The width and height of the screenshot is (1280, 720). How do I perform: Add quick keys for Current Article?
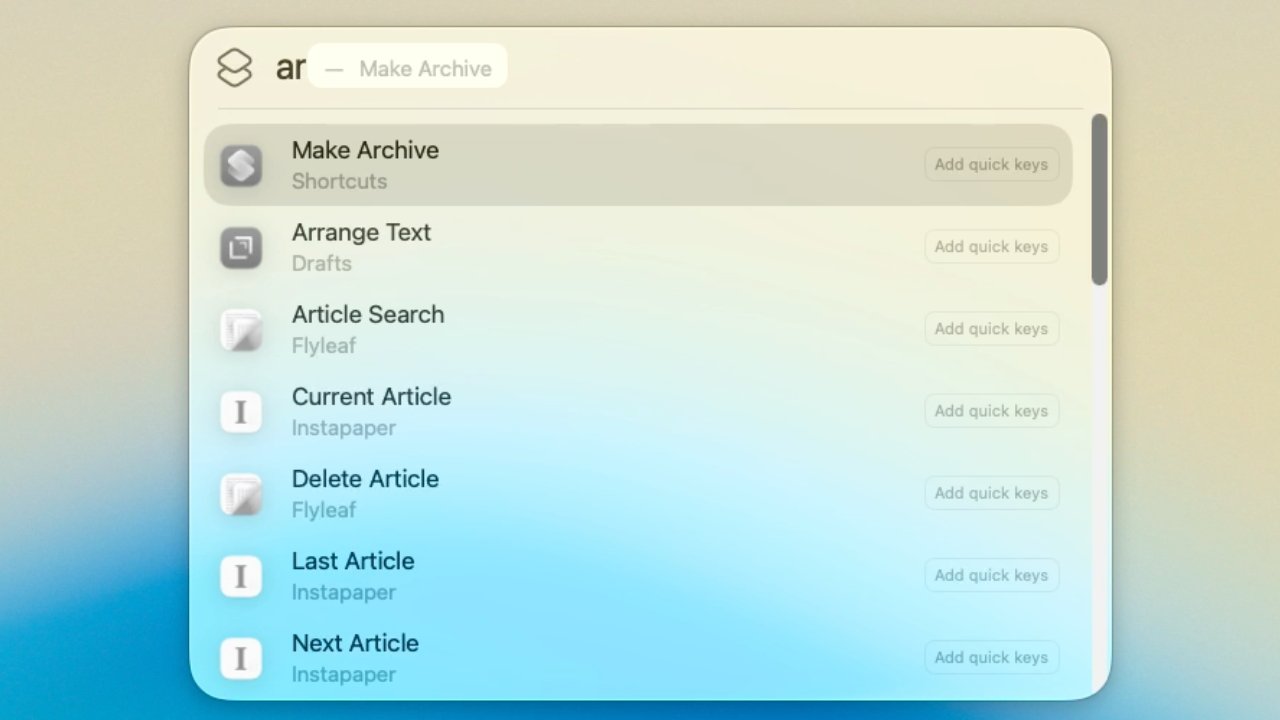tap(991, 411)
